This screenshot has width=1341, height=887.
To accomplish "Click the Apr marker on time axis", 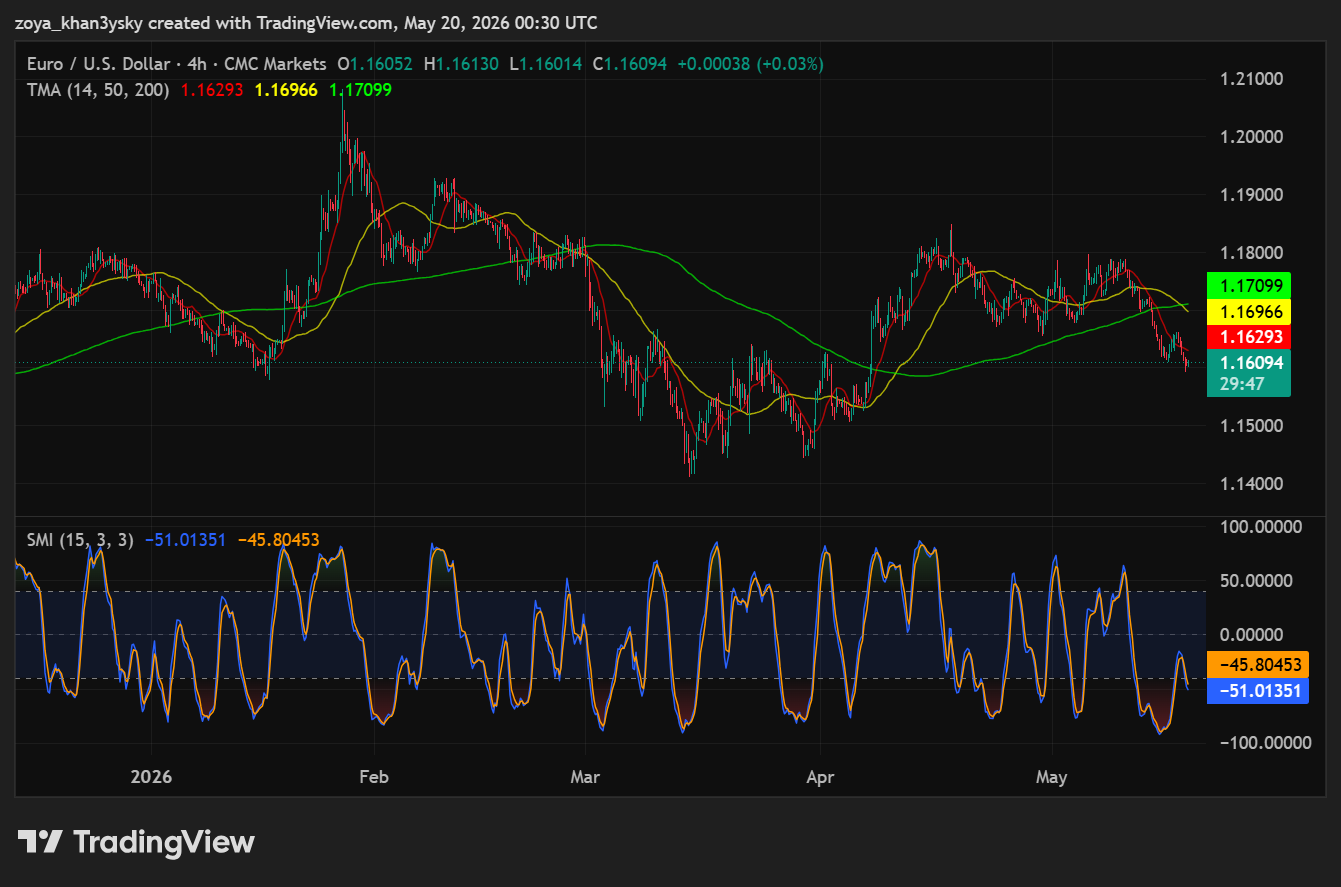I will (x=820, y=777).
